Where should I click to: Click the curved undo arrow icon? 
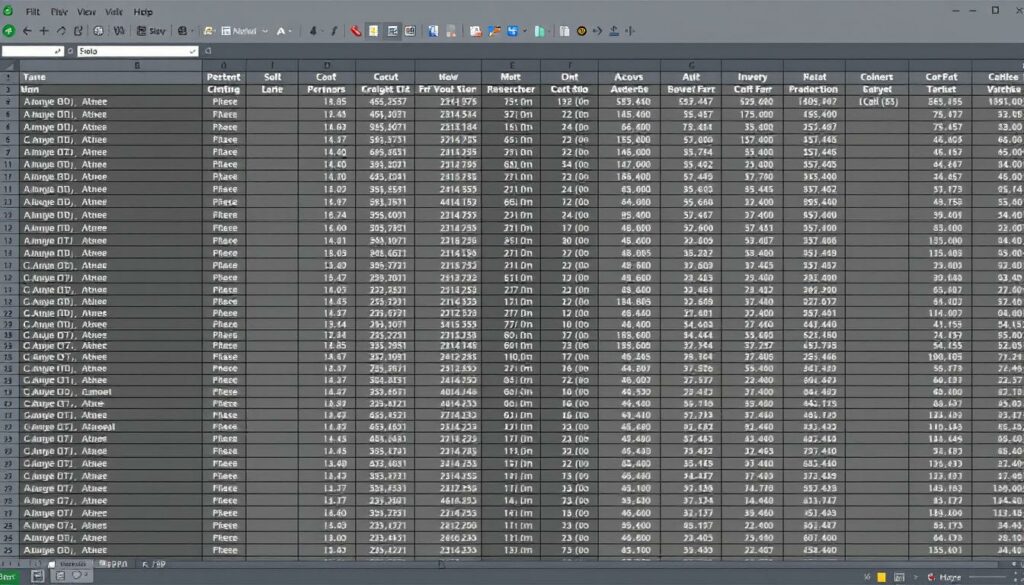[x=61, y=31]
